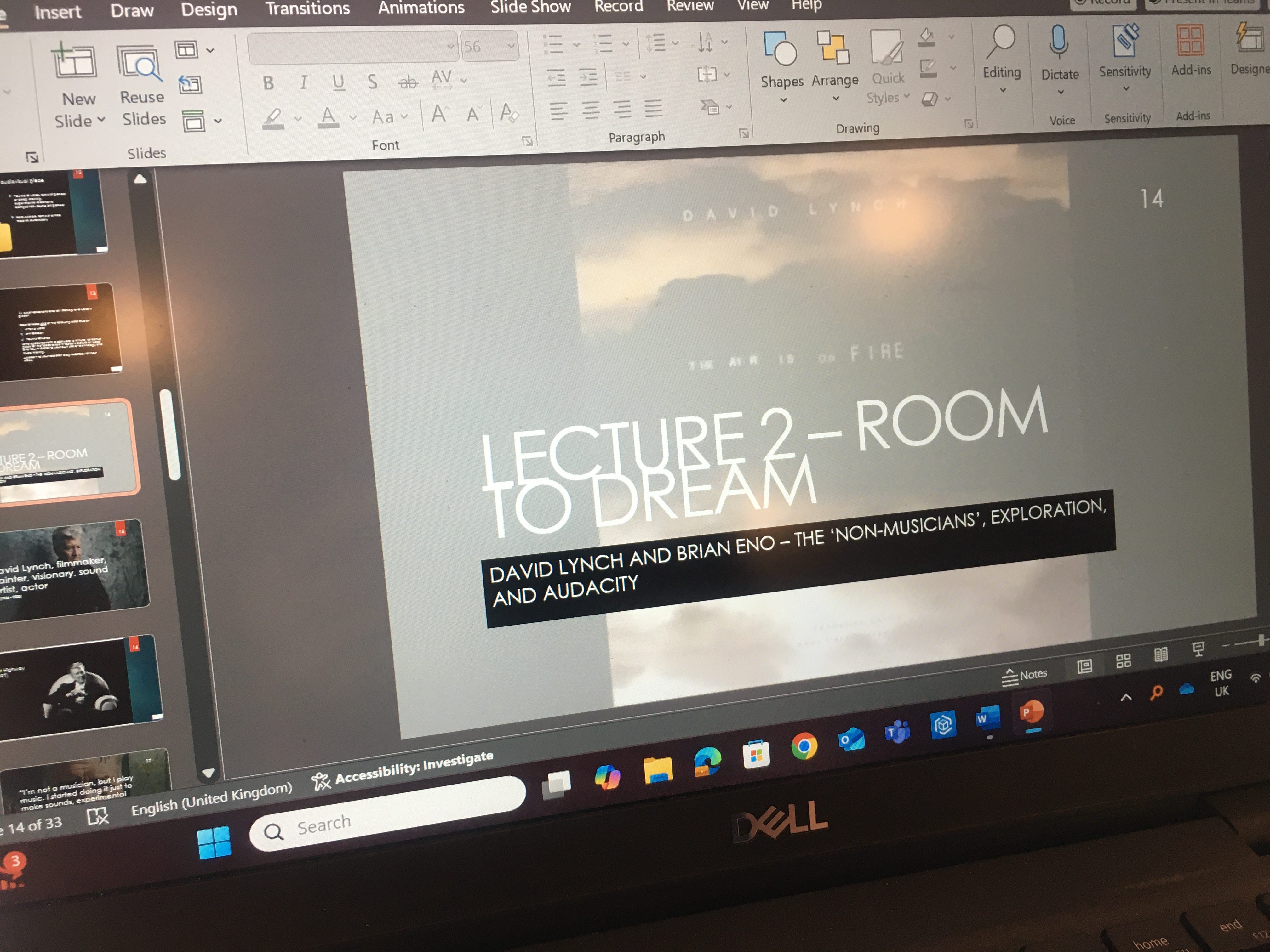This screenshot has height=952, width=1270.
Task: Switch to the Slide Show tab
Action: pyautogui.click(x=530, y=7)
